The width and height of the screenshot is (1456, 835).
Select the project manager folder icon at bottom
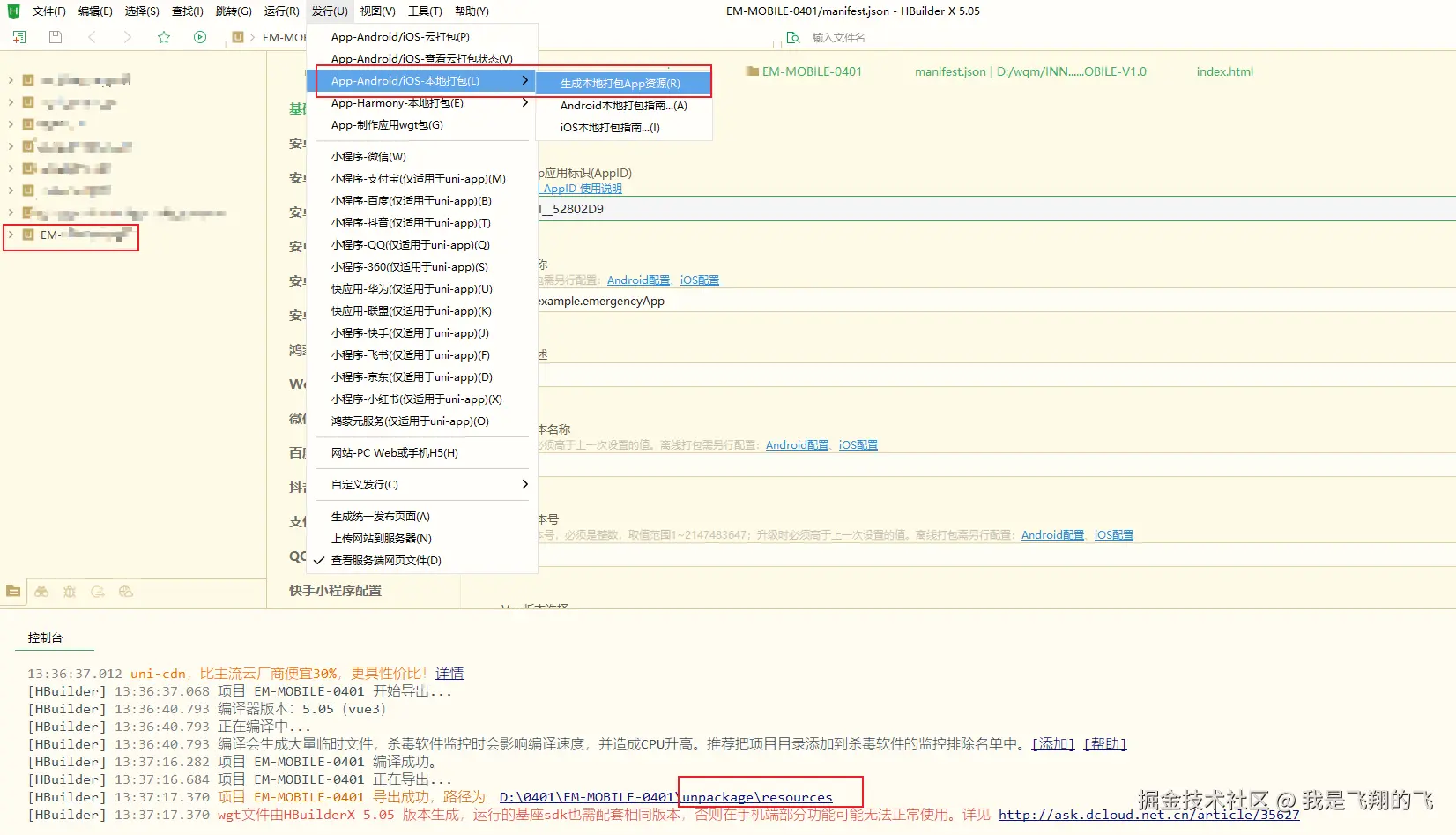[13, 592]
